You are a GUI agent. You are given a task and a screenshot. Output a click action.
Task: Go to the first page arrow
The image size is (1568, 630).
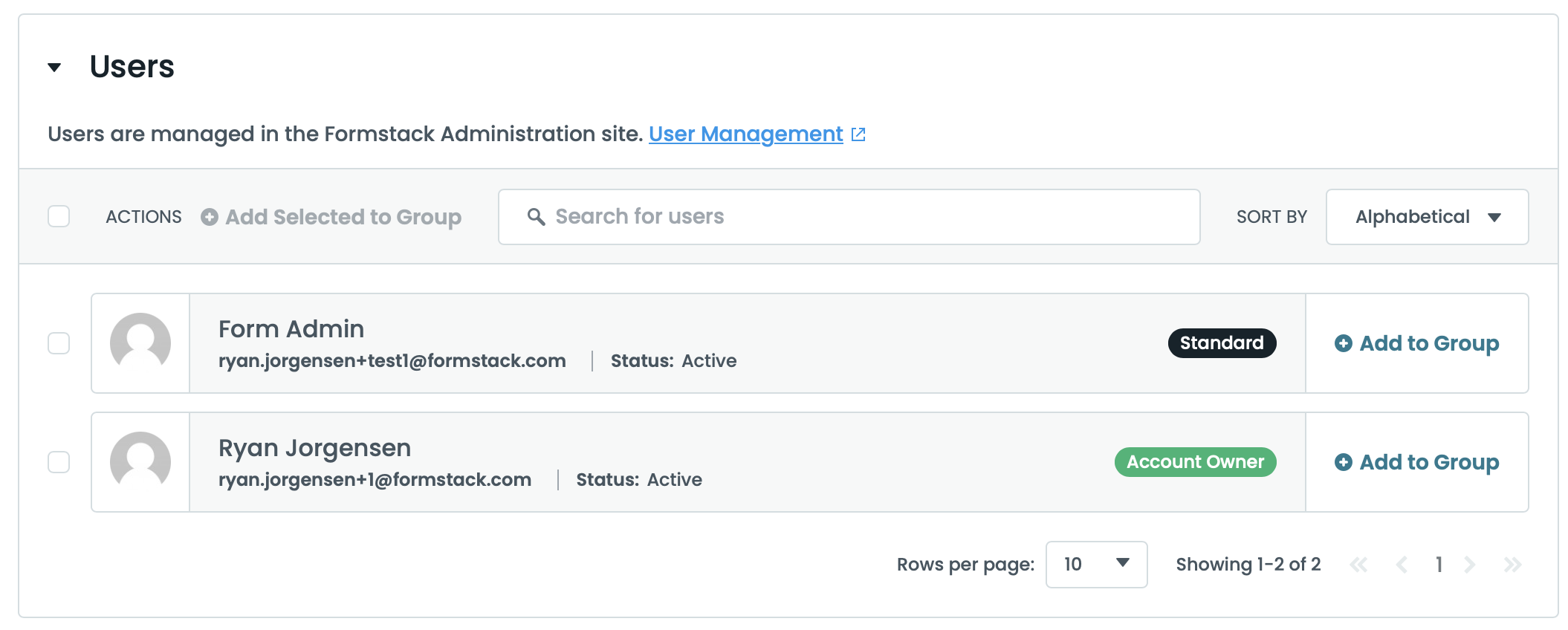click(1358, 565)
